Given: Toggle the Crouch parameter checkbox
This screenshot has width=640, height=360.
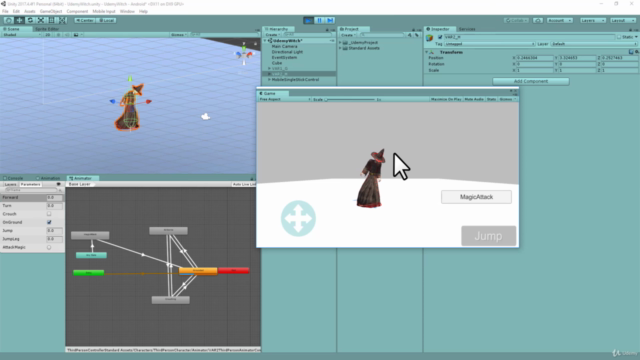Looking at the screenshot, I should [49, 214].
